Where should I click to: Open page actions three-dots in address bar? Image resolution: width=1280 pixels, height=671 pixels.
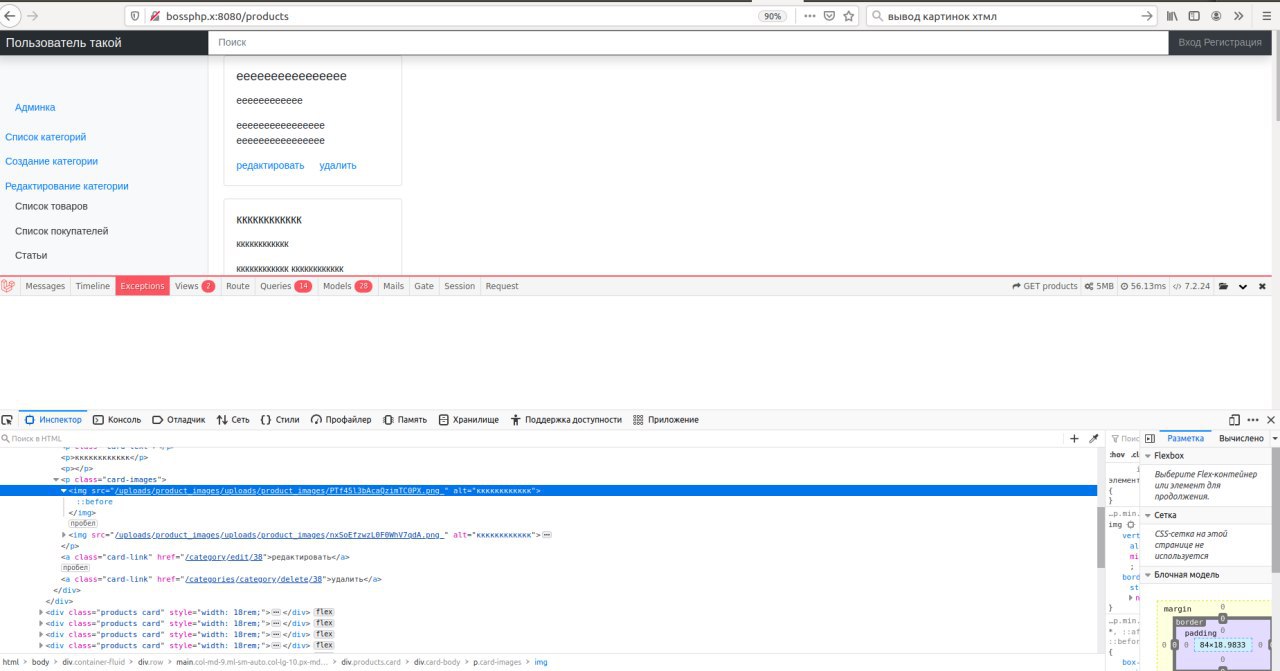pos(810,16)
